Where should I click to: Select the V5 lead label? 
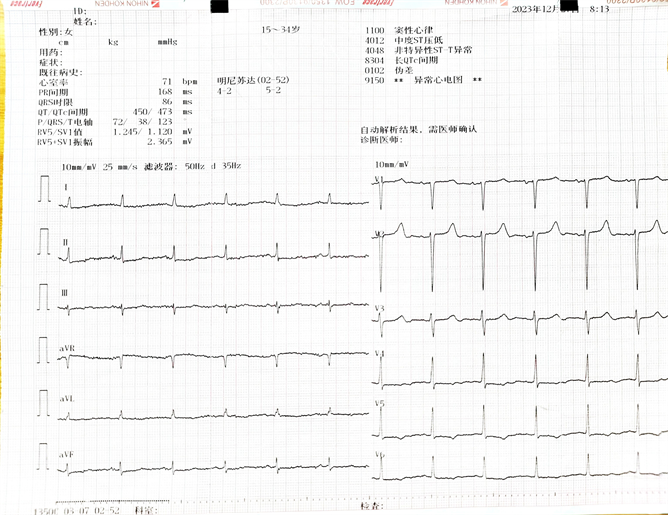coord(379,403)
